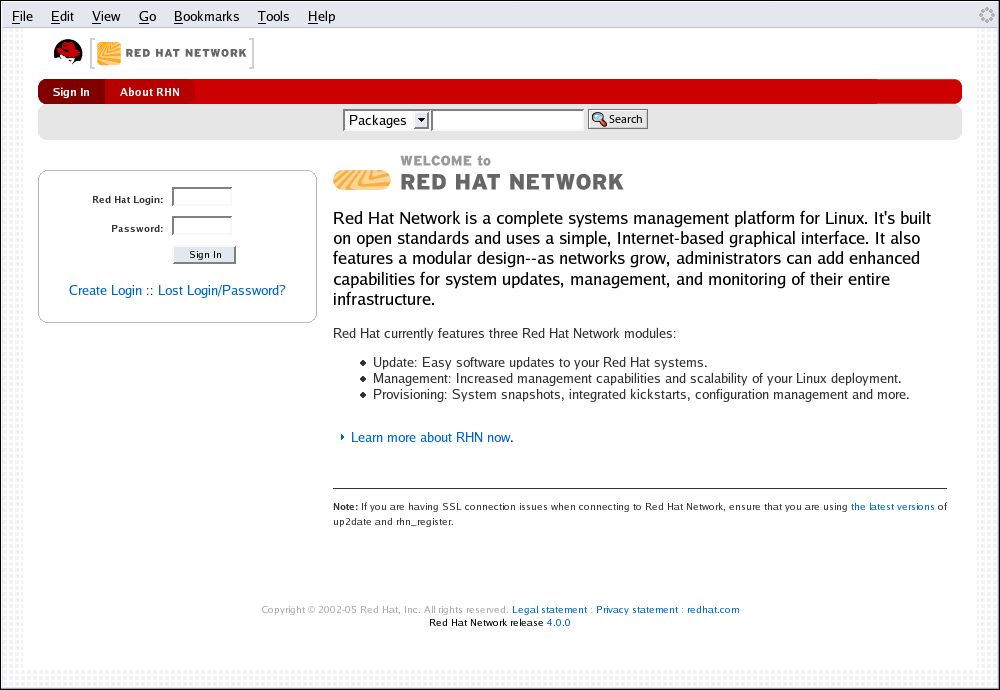Click the Red Hat shadowman logo

[68, 52]
